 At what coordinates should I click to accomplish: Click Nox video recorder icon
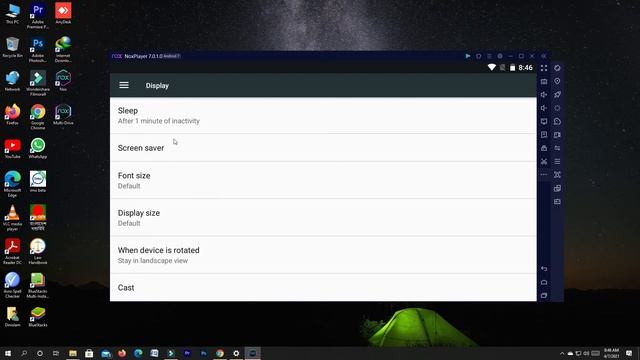pyautogui.click(x=557, y=135)
